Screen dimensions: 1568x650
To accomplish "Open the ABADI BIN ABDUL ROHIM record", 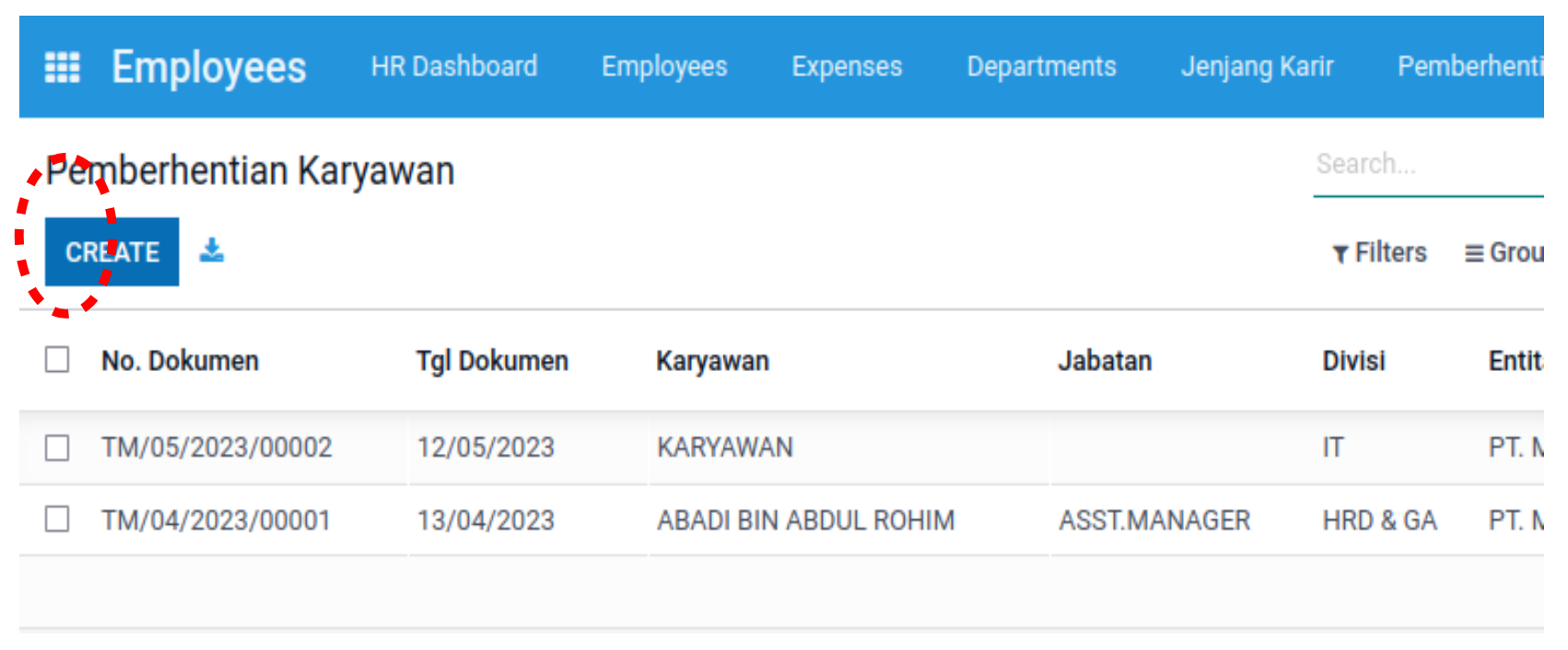I will 805,520.
